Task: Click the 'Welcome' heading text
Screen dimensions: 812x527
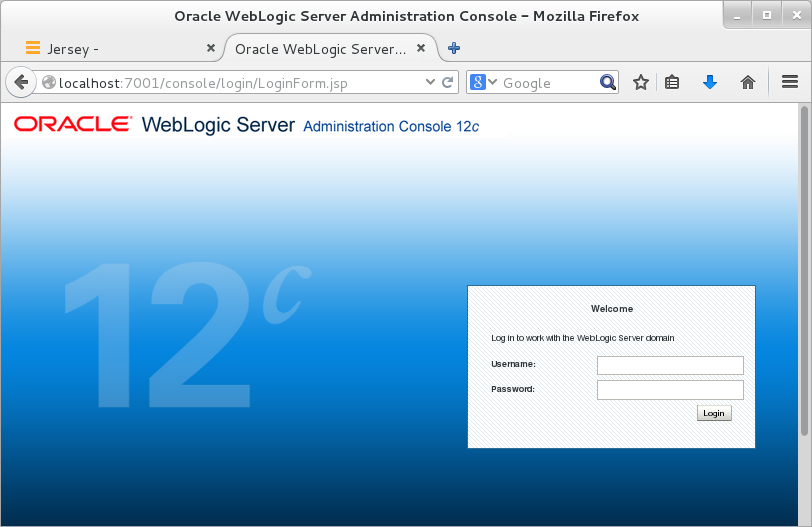Action: click(612, 309)
